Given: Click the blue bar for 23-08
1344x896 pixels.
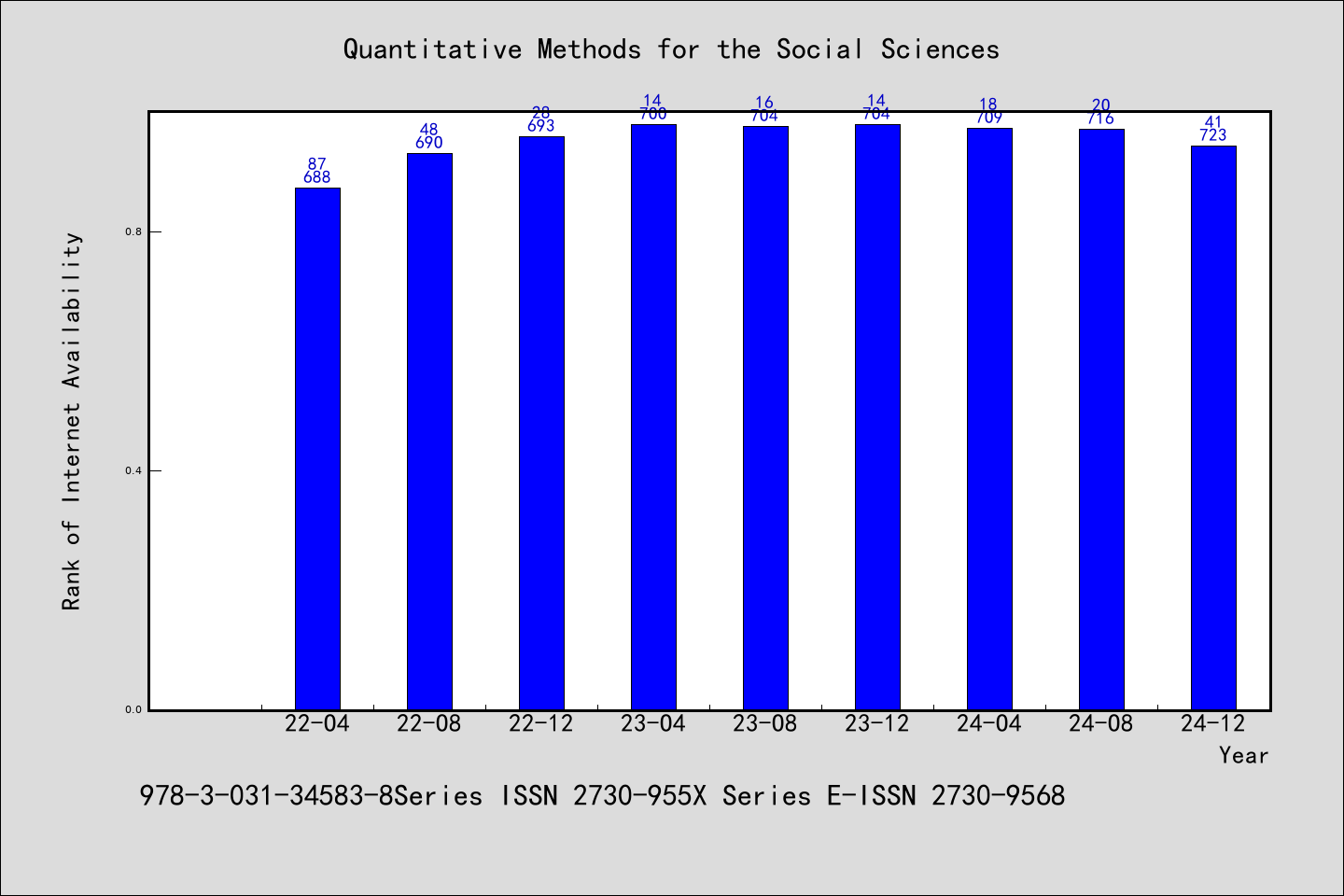Looking at the screenshot, I should (x=765, y=418).
